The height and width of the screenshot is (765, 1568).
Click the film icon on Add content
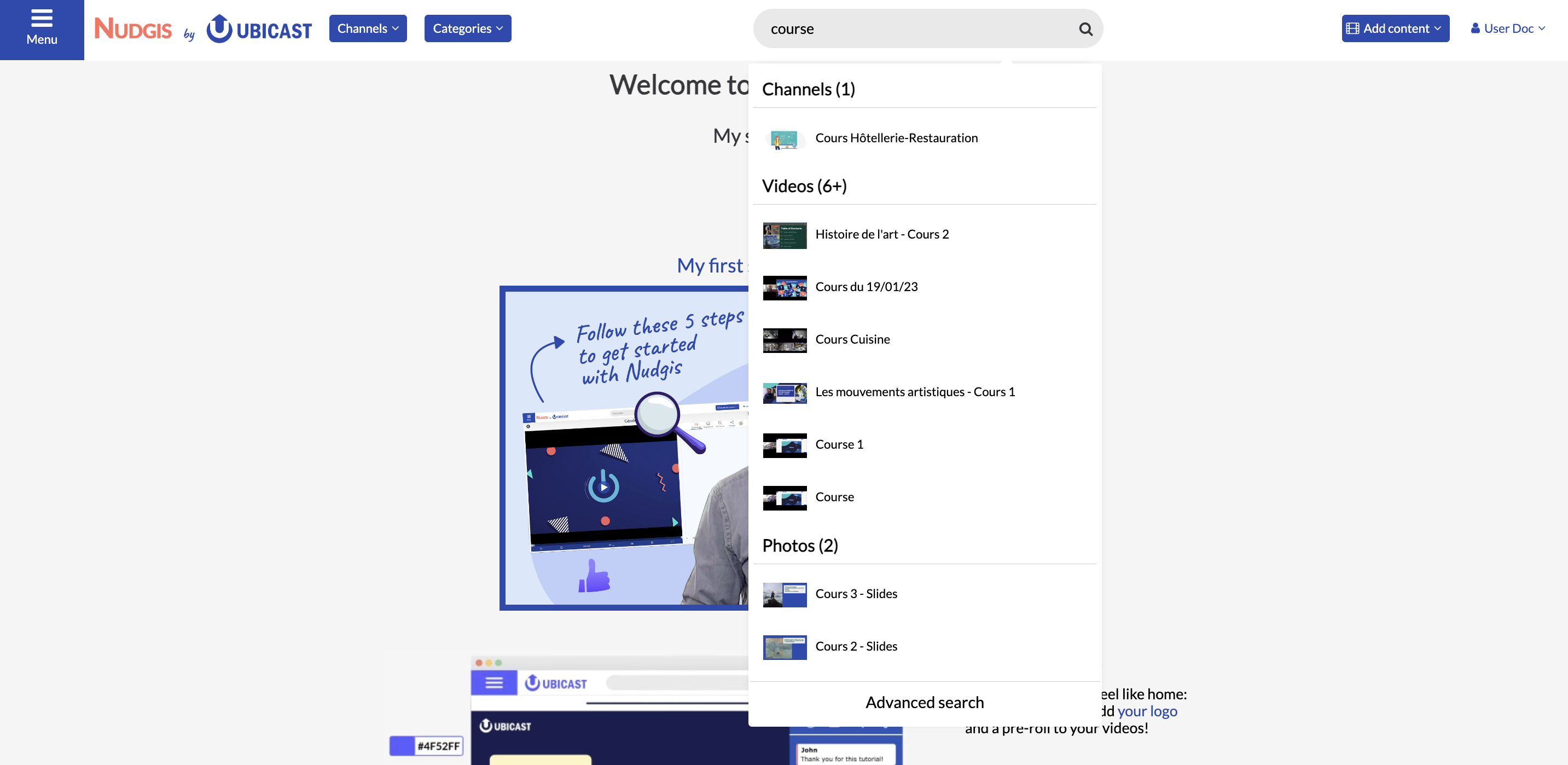tap(1352, 28)
